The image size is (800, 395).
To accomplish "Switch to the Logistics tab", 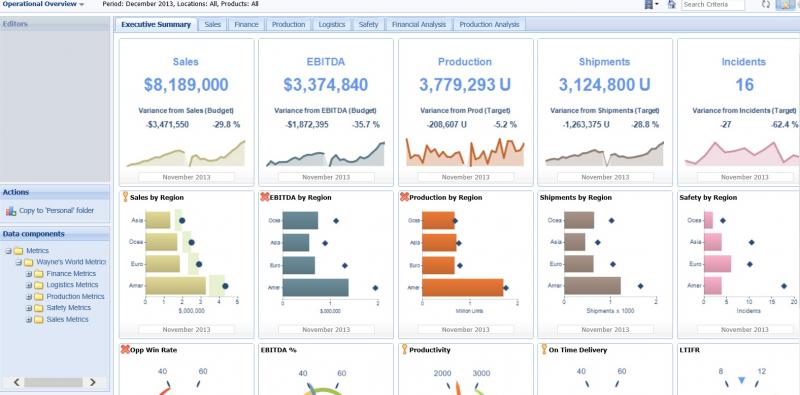I will tap(332, 24).
